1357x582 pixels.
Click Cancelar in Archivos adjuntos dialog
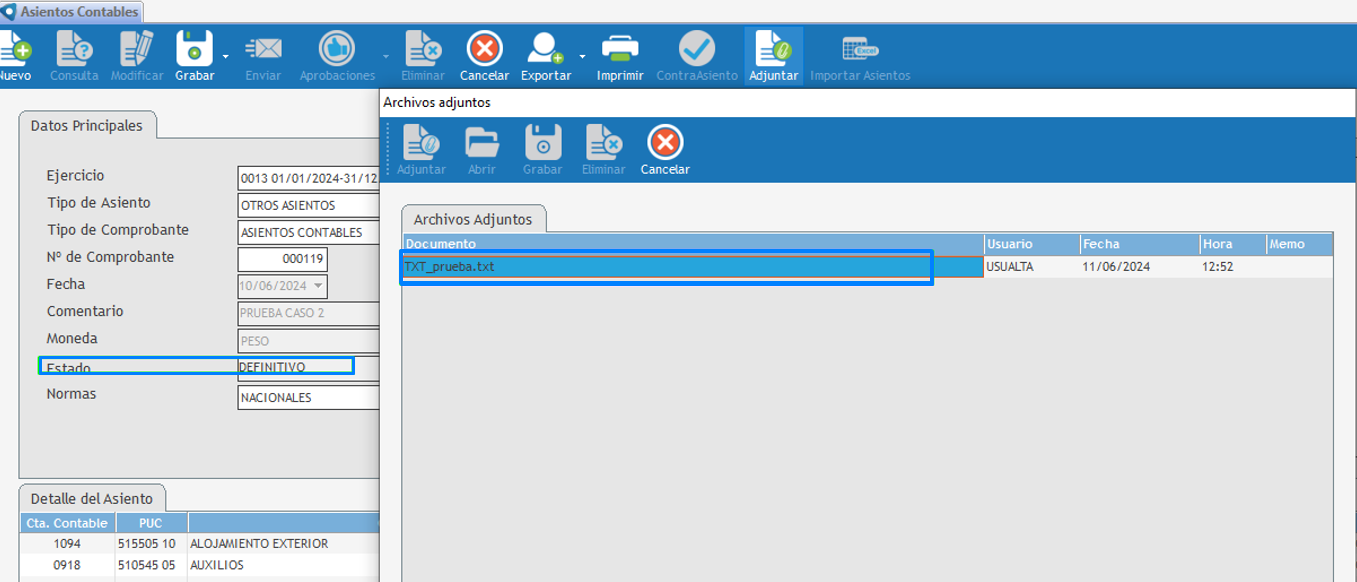coord(665,144)
